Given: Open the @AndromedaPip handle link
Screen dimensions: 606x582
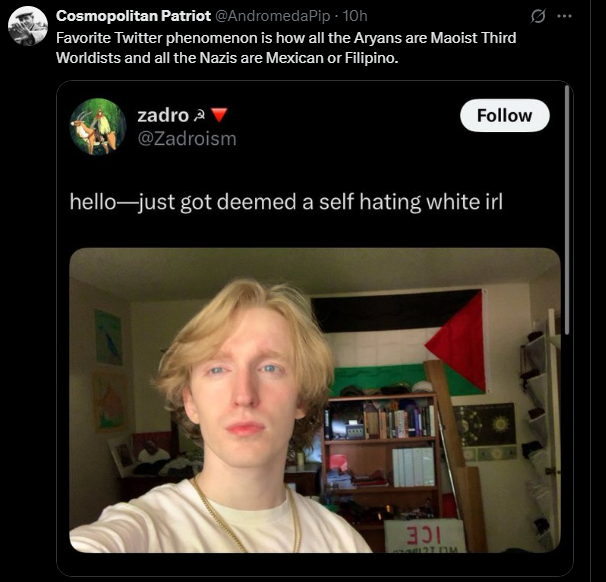Looking at the screenshot, I should (272, 16).
